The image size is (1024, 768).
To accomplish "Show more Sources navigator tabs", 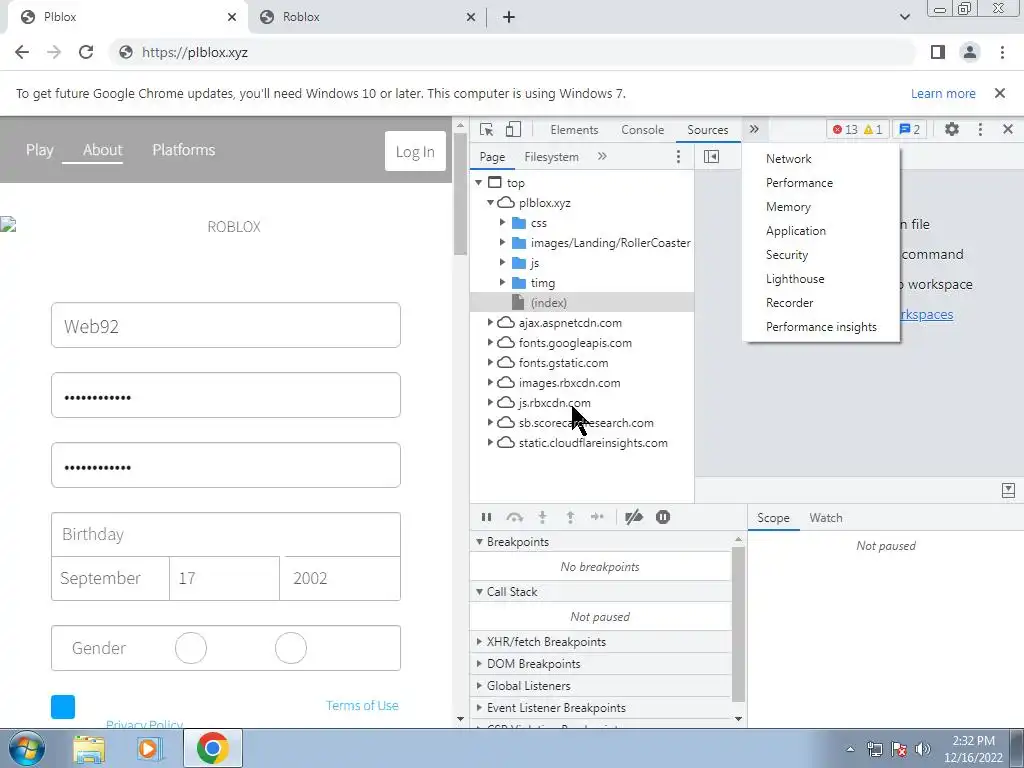I will pyautogui.click(x=602, y=156).
